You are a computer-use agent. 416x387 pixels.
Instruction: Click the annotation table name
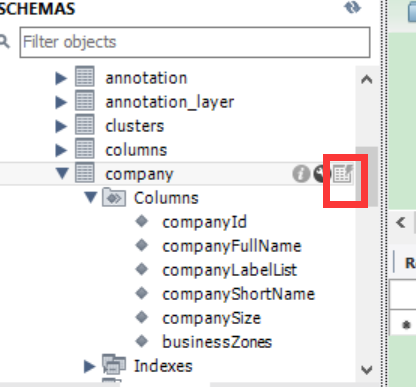tap(146, 78)
